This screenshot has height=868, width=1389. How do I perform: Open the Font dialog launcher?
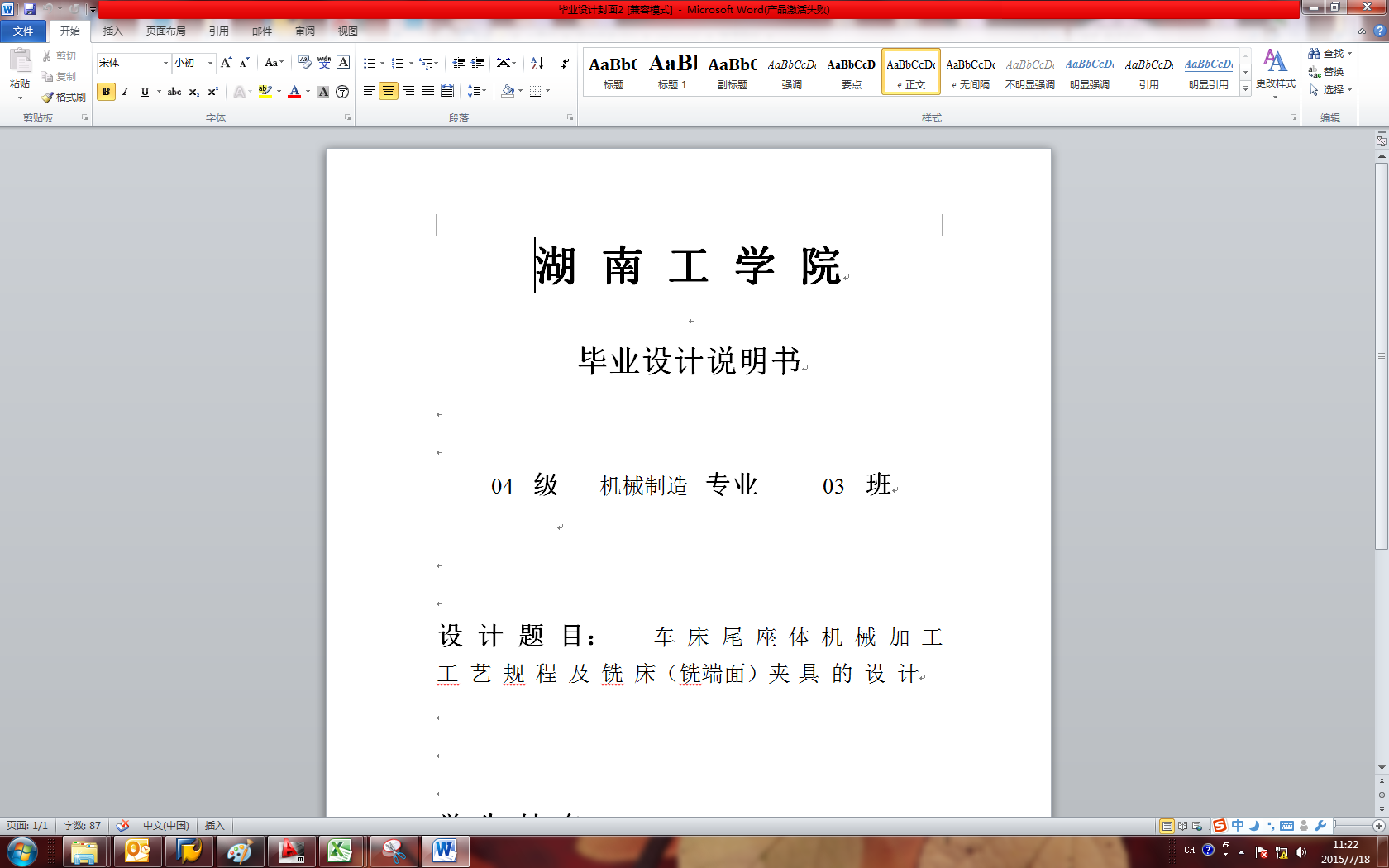coord(347,118)
